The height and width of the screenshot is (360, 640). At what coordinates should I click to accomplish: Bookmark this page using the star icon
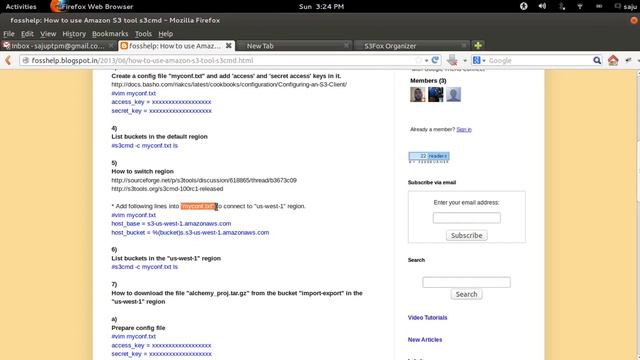[419, 60]
